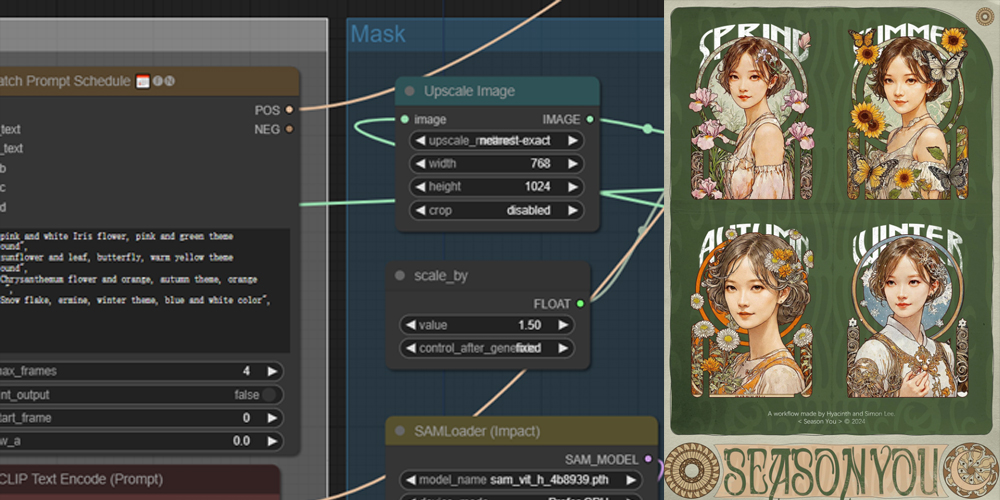The width and height of the screenshot is (1000, 500).
Task: Select the Batch Prompt Schedule title bar
Action: [x=149, y=82]
